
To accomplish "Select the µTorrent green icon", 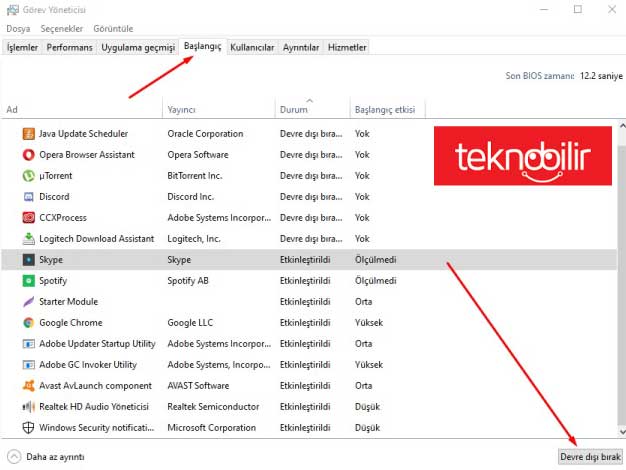I will pyautogui.click(x=28, y=176).
